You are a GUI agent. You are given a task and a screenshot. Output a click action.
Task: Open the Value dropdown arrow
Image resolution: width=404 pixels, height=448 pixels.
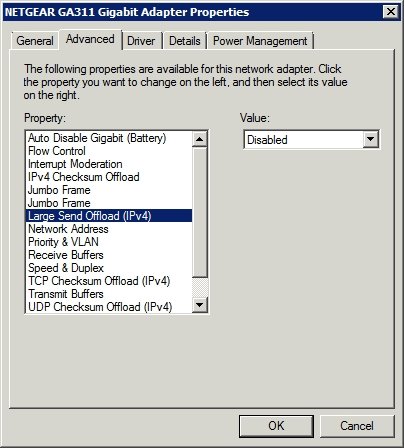coord(370,139)
